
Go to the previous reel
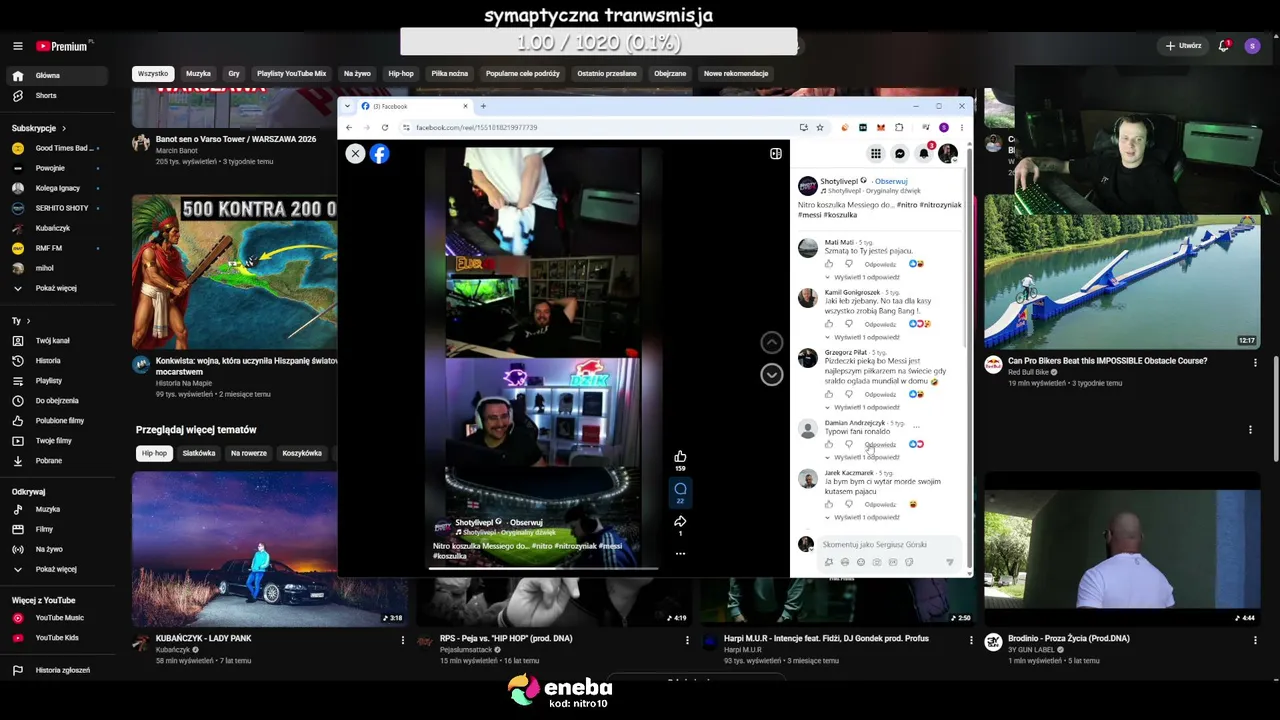[x=771, y=342]
